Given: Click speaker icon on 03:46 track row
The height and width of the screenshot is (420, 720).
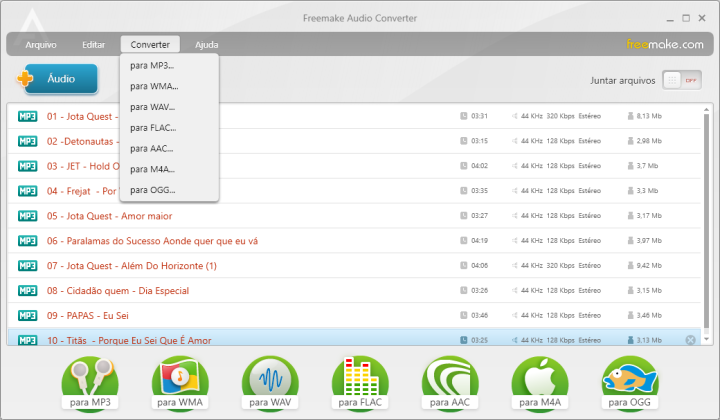Looking at the screenshot, I should pos(515,315).
